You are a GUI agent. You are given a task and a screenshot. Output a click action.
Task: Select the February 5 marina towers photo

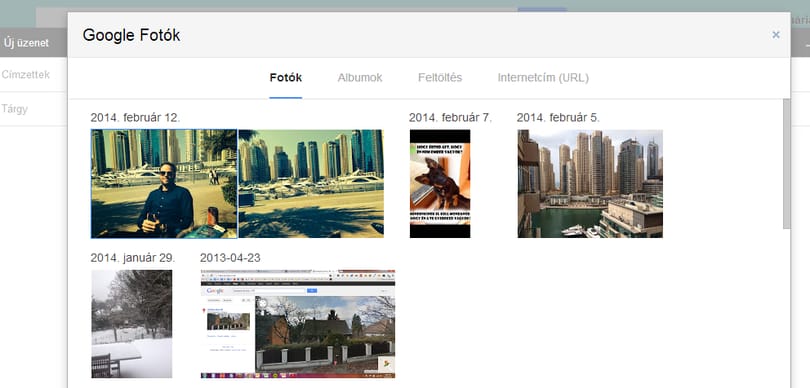tap(590, 184)
